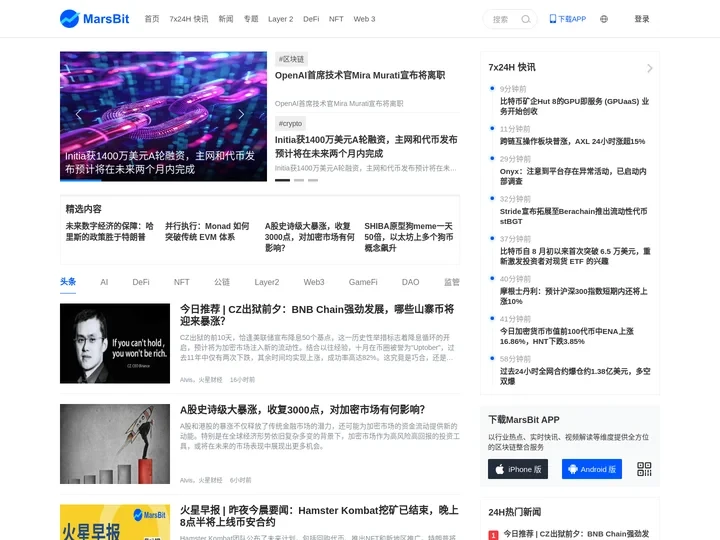720x540 pixels.
Task: Open the rocket chart article thumbnail
Action: [115, 444]
